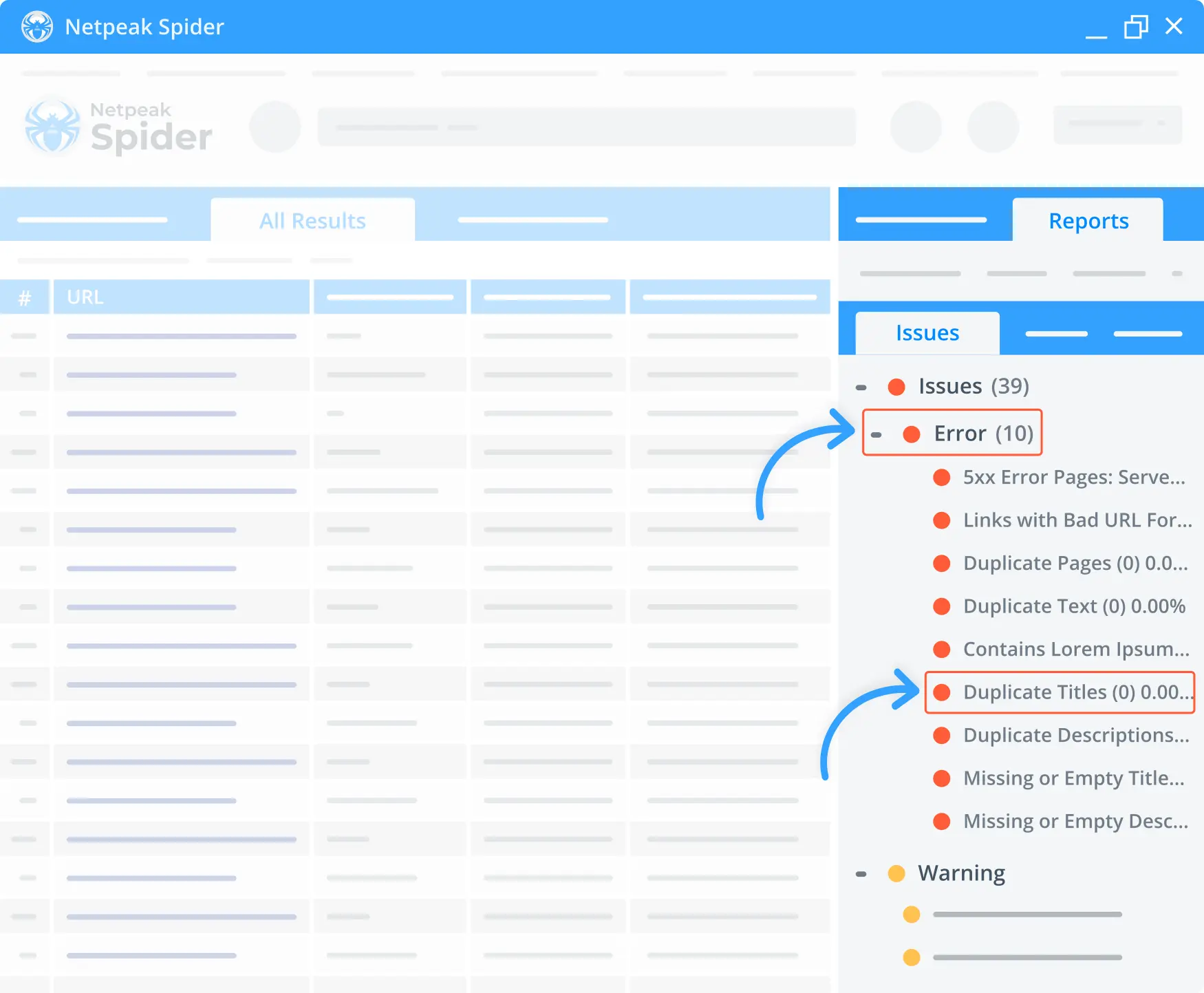
Task: Open 5xx Error Pages issue
Action: tap(1074, 477)
